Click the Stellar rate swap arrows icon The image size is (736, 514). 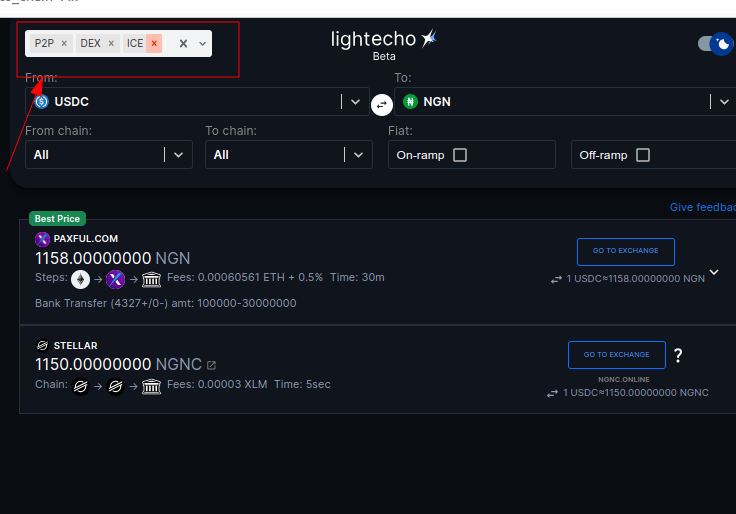[552, 393]
